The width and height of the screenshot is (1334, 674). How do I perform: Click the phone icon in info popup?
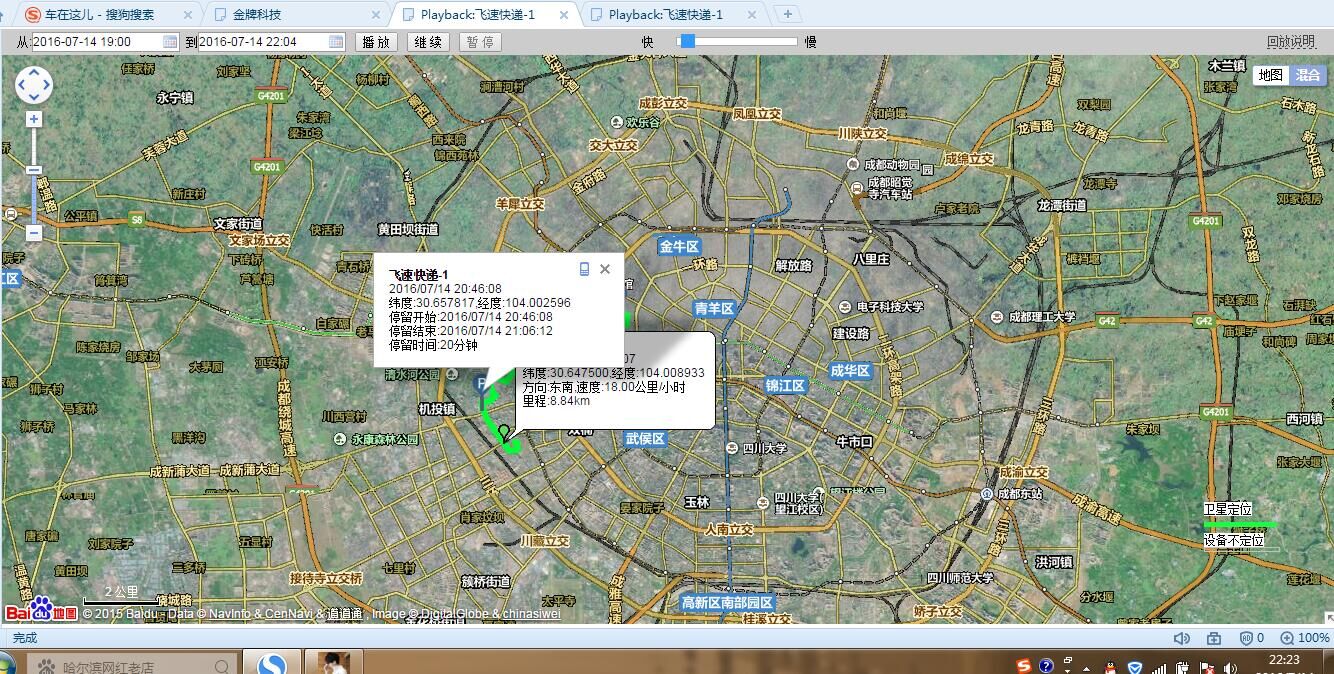(x=585, y=269)
